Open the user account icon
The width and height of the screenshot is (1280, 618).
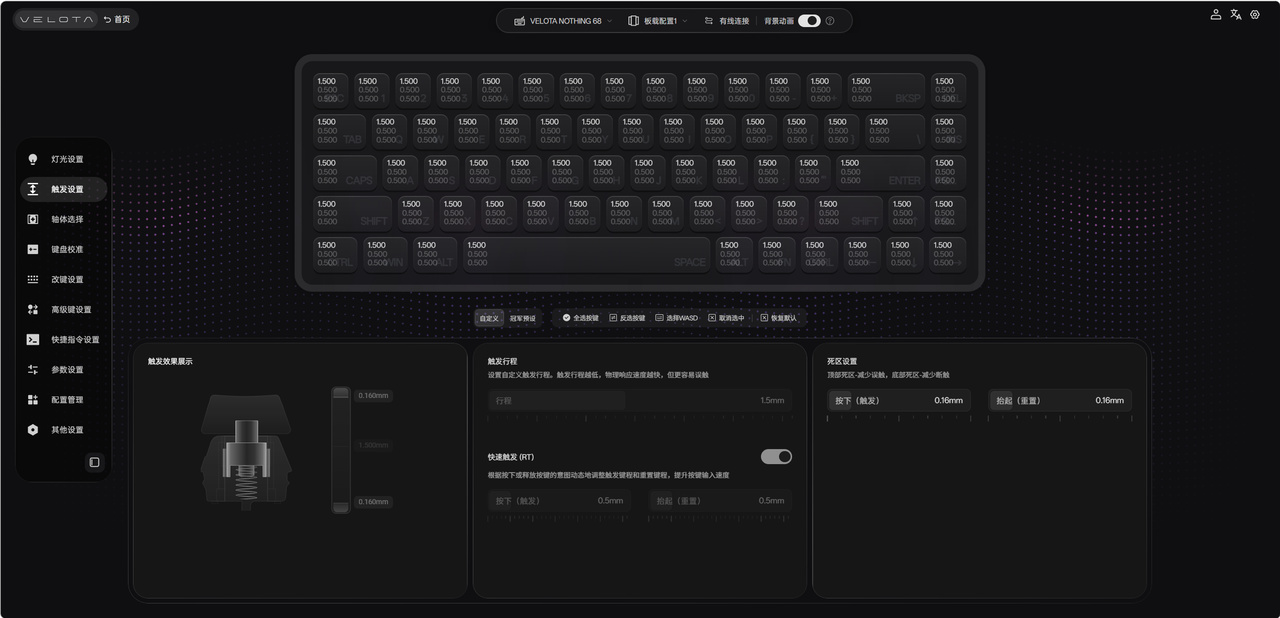(x=1216, y=14)
